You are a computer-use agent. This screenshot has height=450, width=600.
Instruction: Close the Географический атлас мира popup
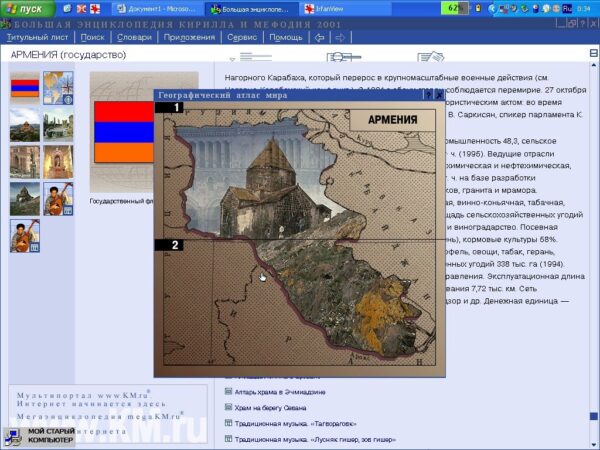(x=439, y=95)
